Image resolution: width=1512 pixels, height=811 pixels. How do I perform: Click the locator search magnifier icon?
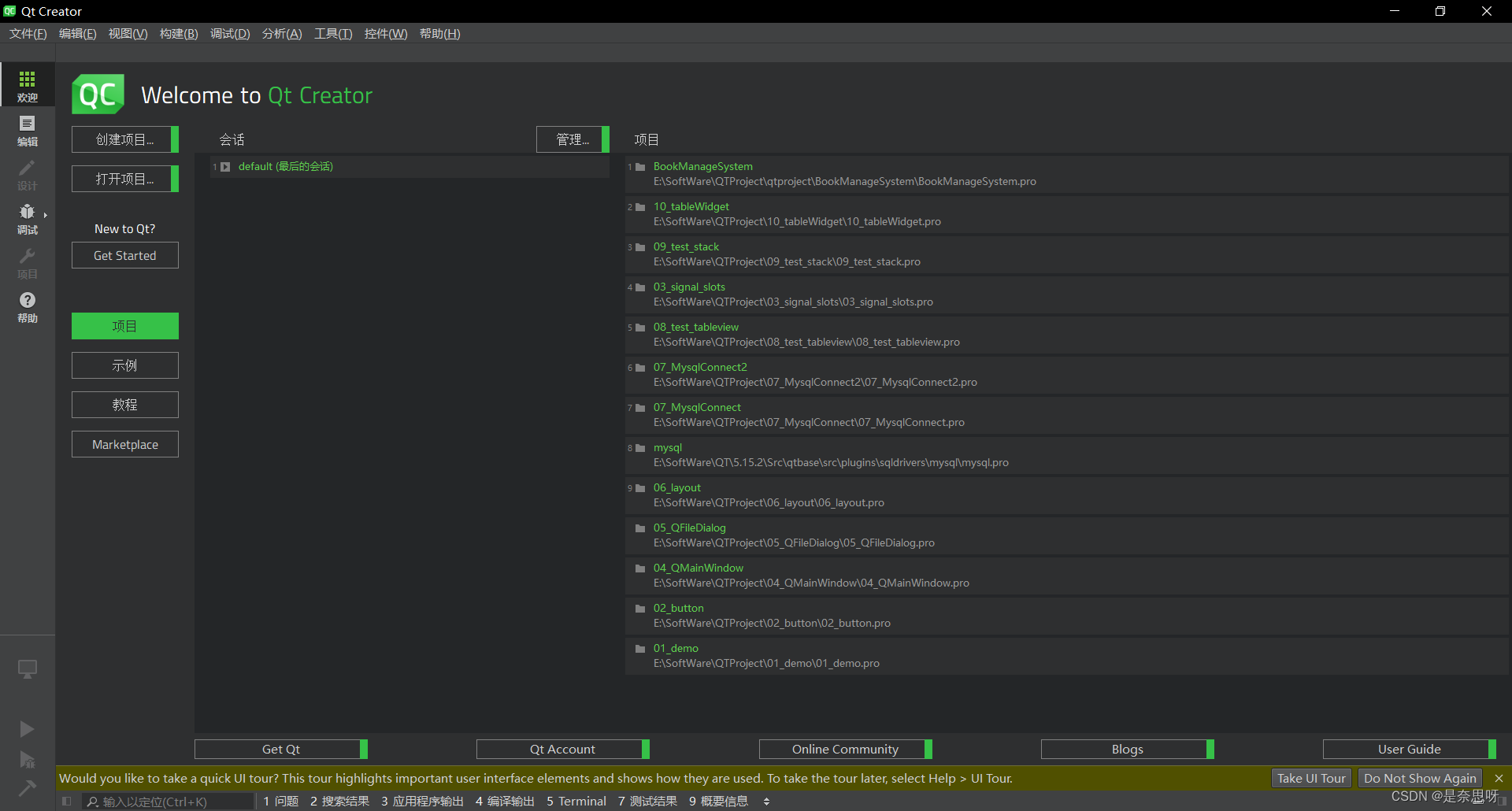[x=93, y=802]
